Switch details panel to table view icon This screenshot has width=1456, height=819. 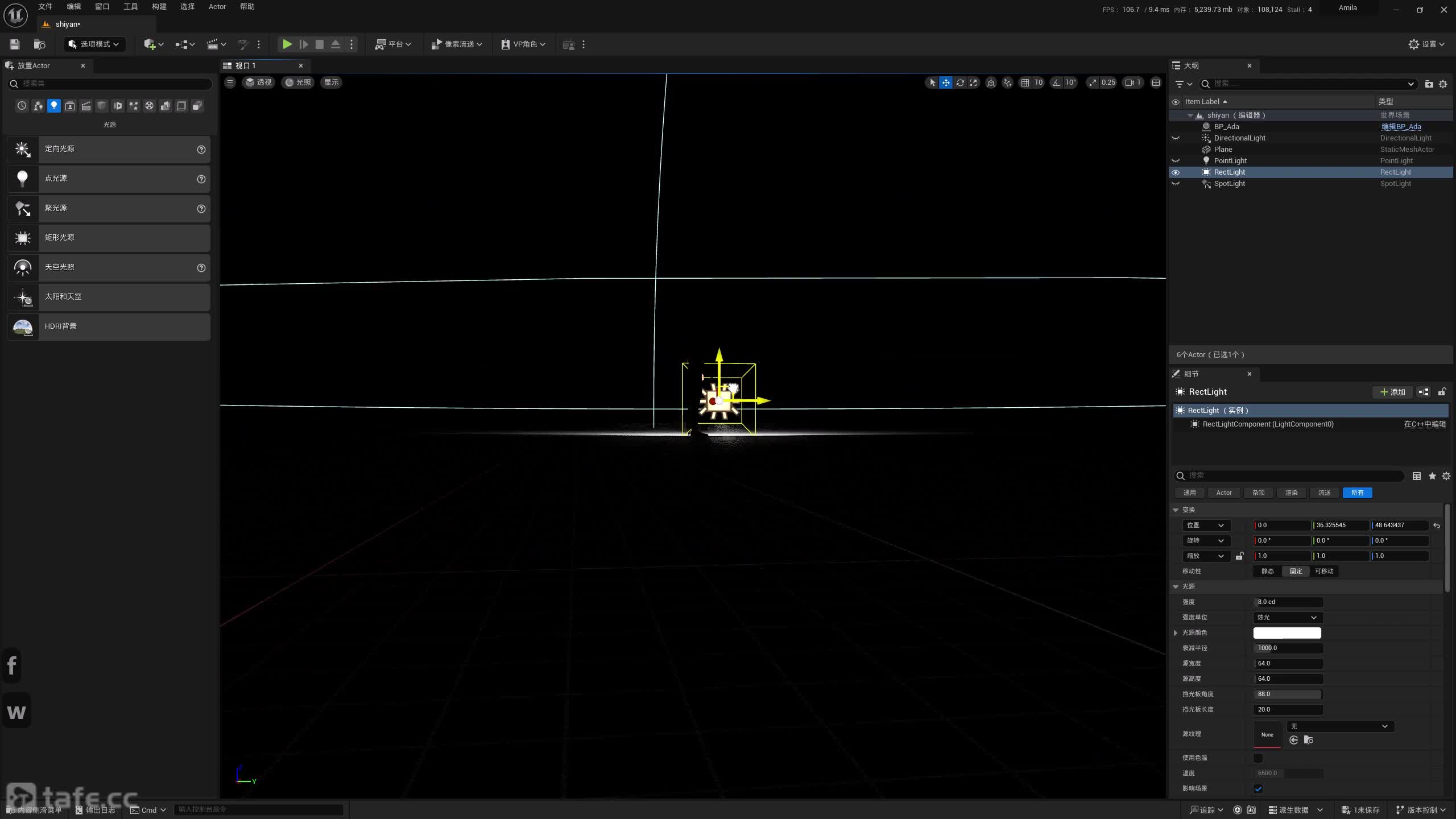1417,476
